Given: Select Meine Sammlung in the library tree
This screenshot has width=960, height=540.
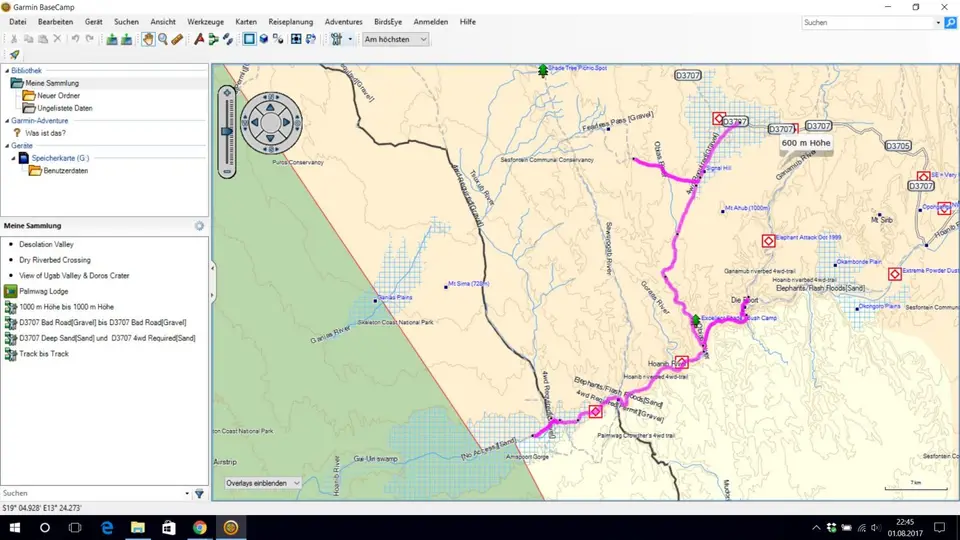Looking at the screenshot, I should [x=52, y=83].
